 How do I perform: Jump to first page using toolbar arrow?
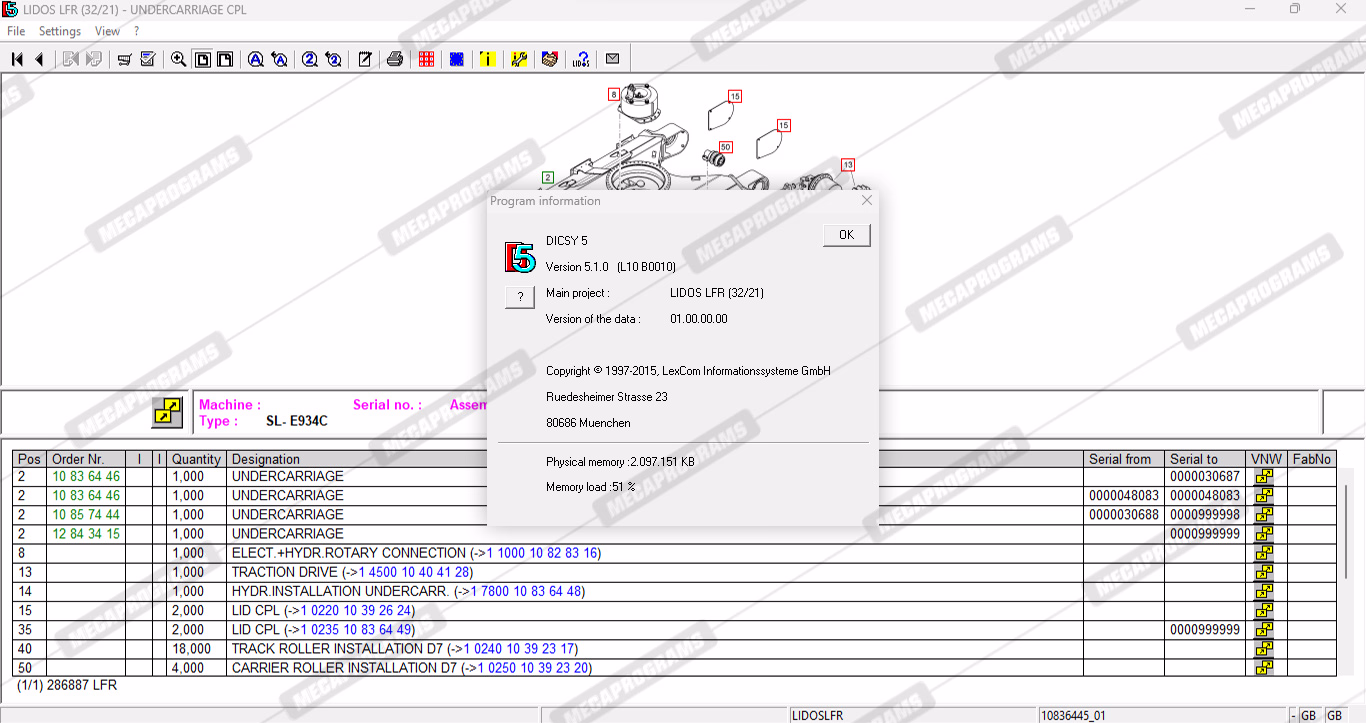[x=17, y=59]
